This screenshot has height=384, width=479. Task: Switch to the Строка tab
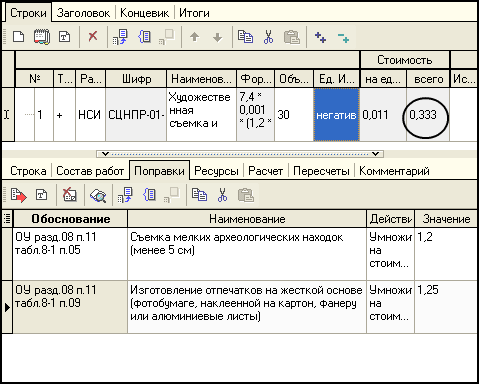[x=28, y=171]
